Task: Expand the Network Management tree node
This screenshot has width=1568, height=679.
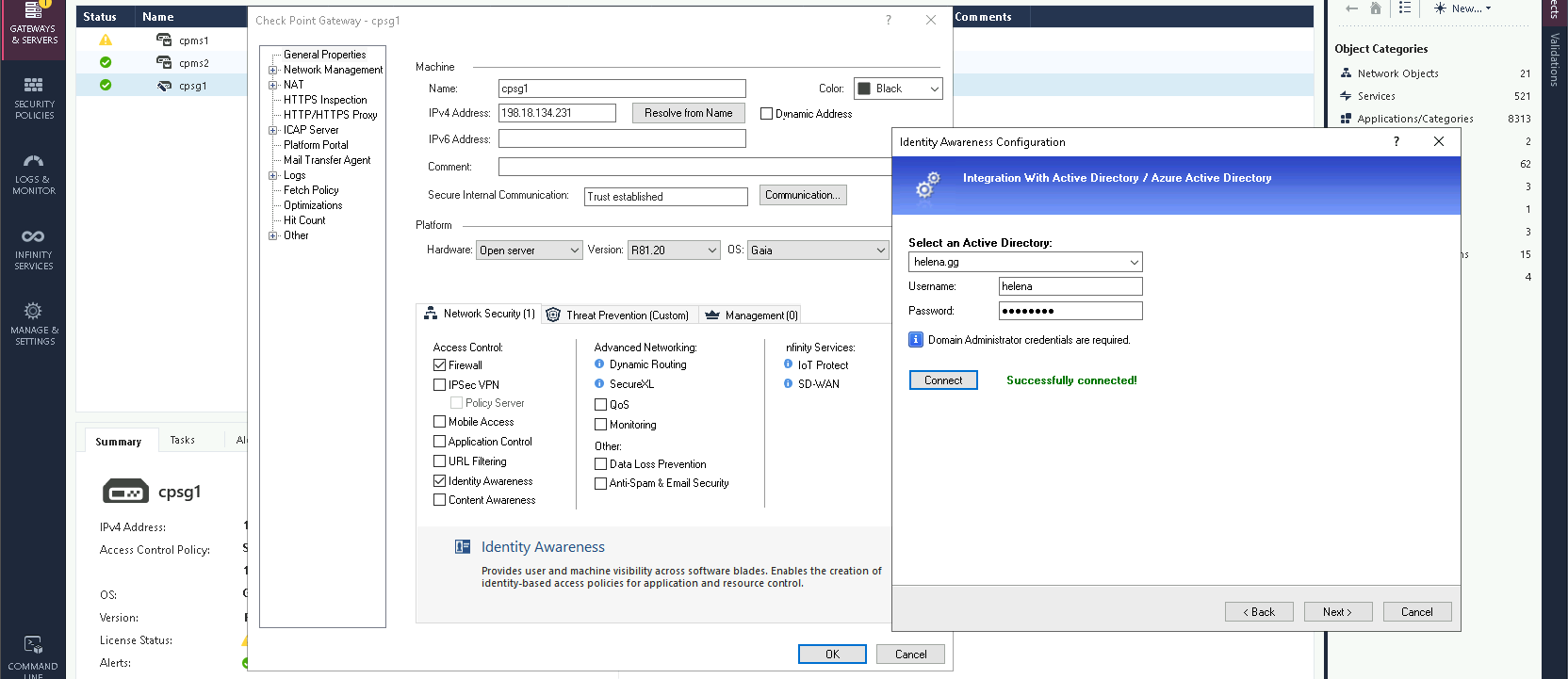Action: pos(273,70)
